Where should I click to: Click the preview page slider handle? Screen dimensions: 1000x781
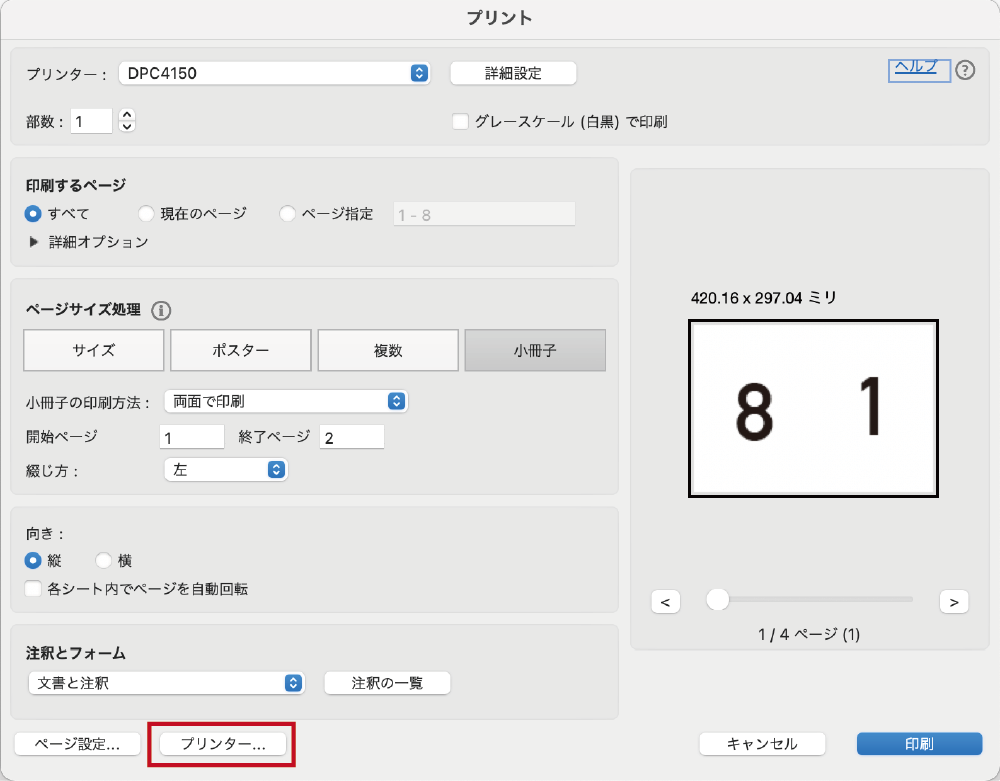pyautogui.click(x=717, y=599)
